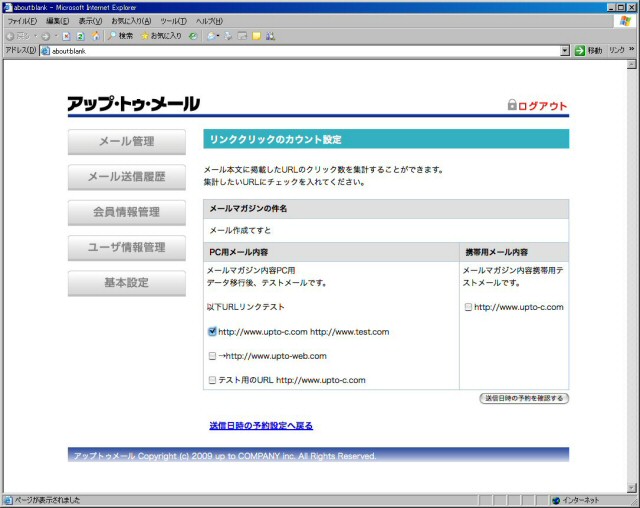Expand the リンク toolbar chevron

[632, 49]
